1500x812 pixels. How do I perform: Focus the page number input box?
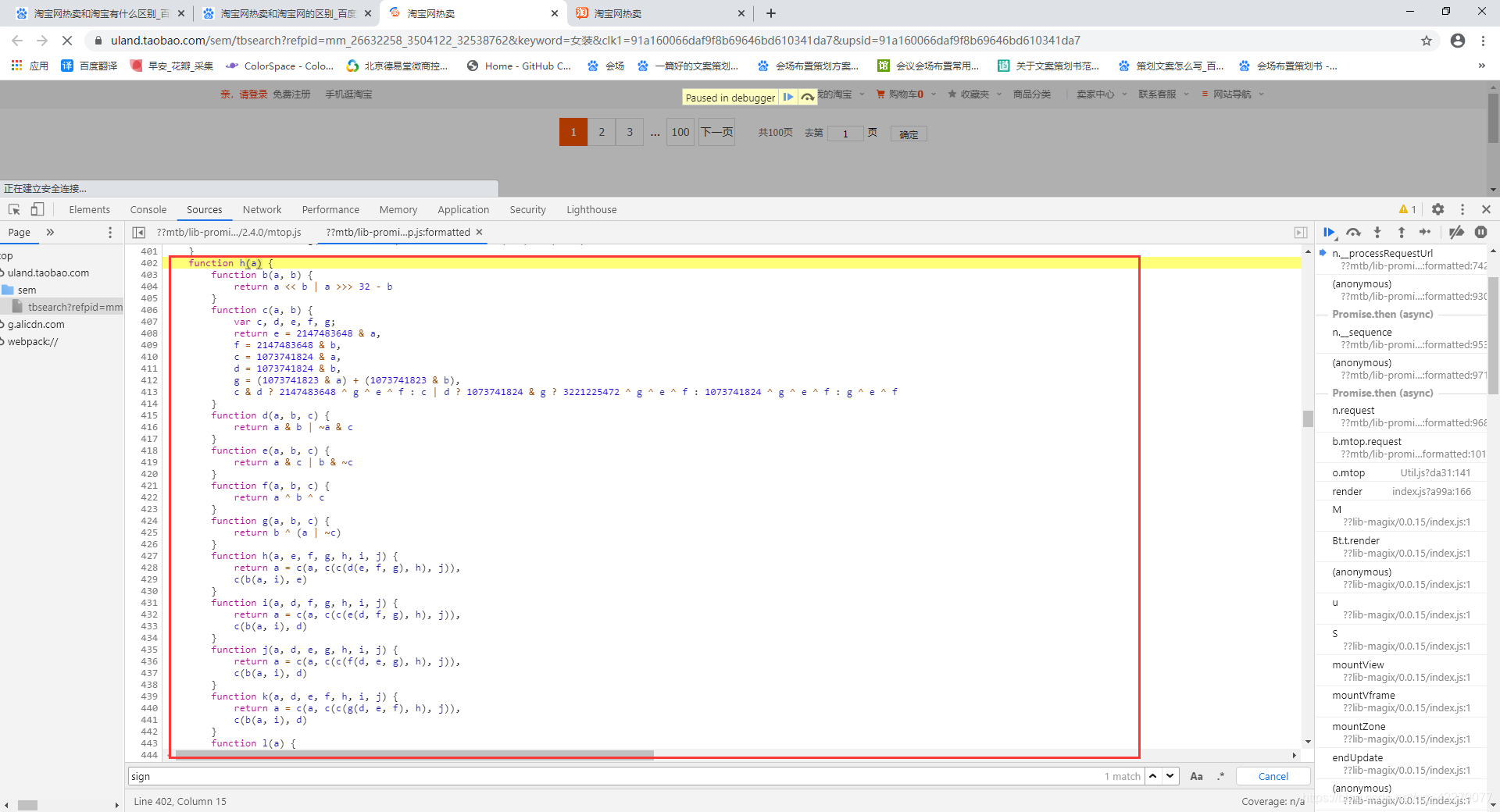pos(845,134)
